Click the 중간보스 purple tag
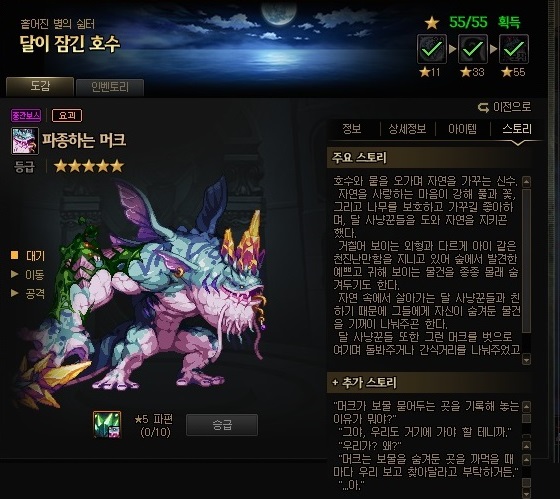 pos(26,115)
